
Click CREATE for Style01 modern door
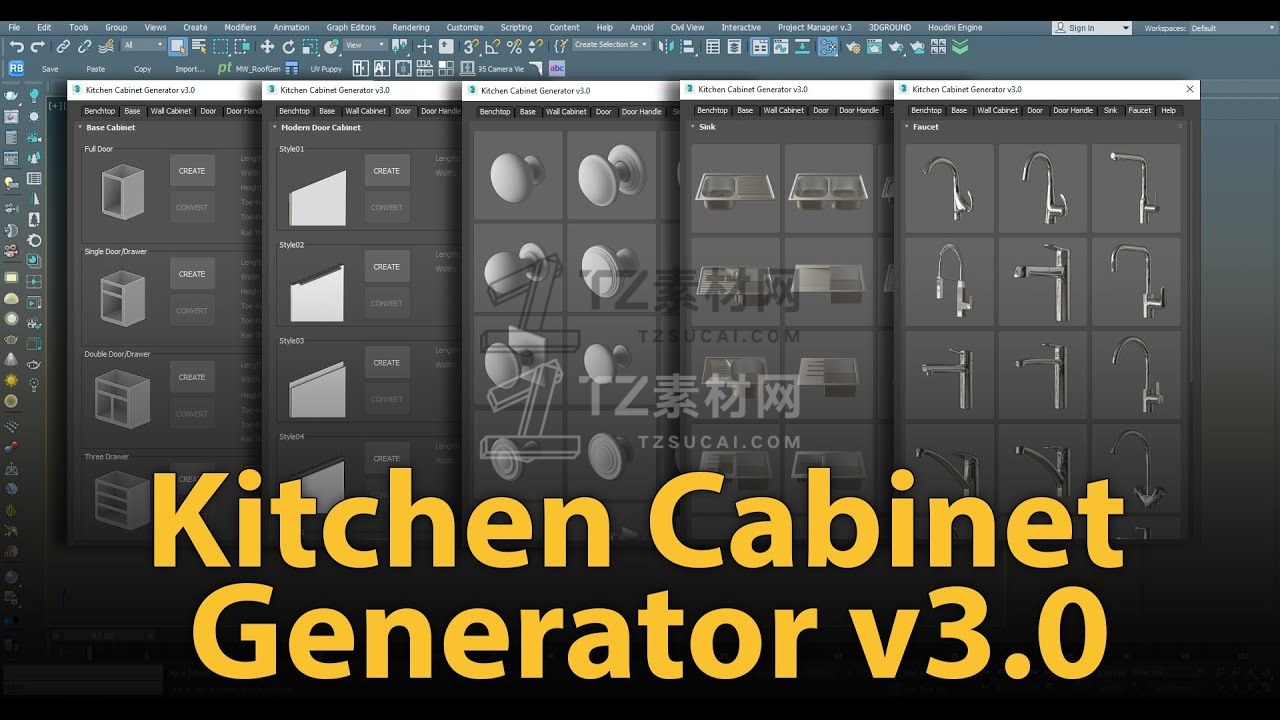point(387,171)
